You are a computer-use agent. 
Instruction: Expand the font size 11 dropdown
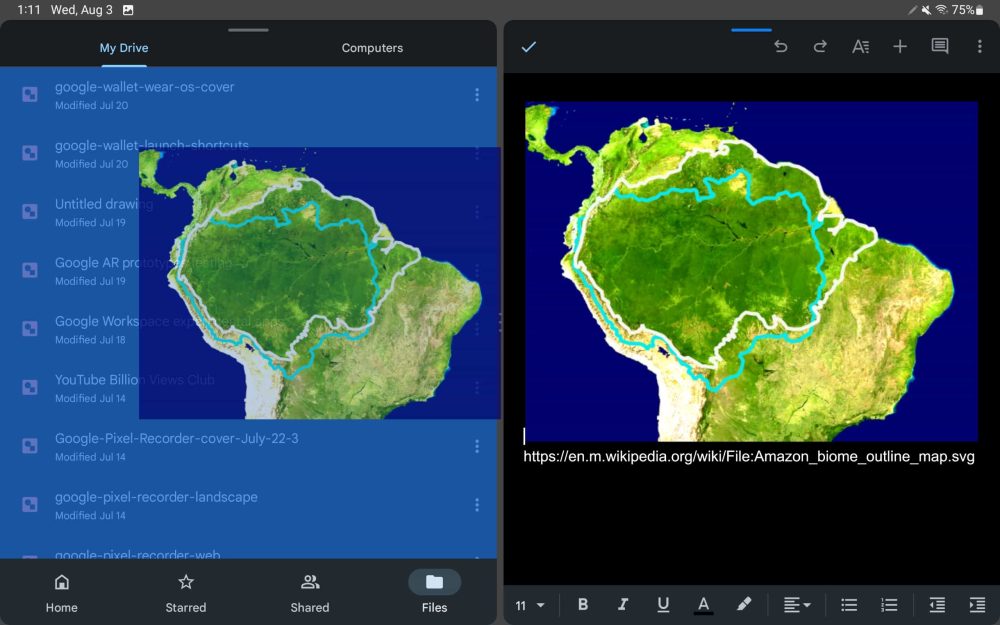point(530,605)
